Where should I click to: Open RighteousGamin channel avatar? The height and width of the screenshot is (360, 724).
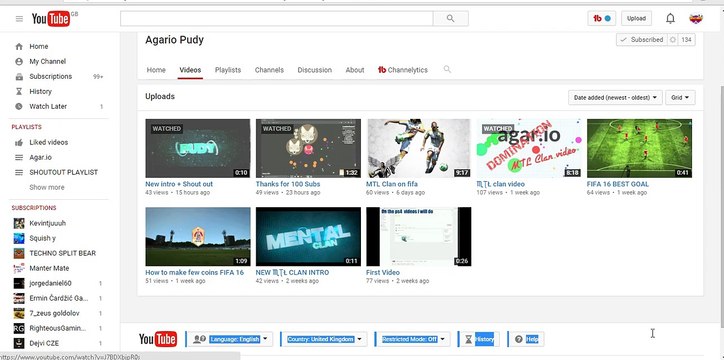click(x=19, y=328)
